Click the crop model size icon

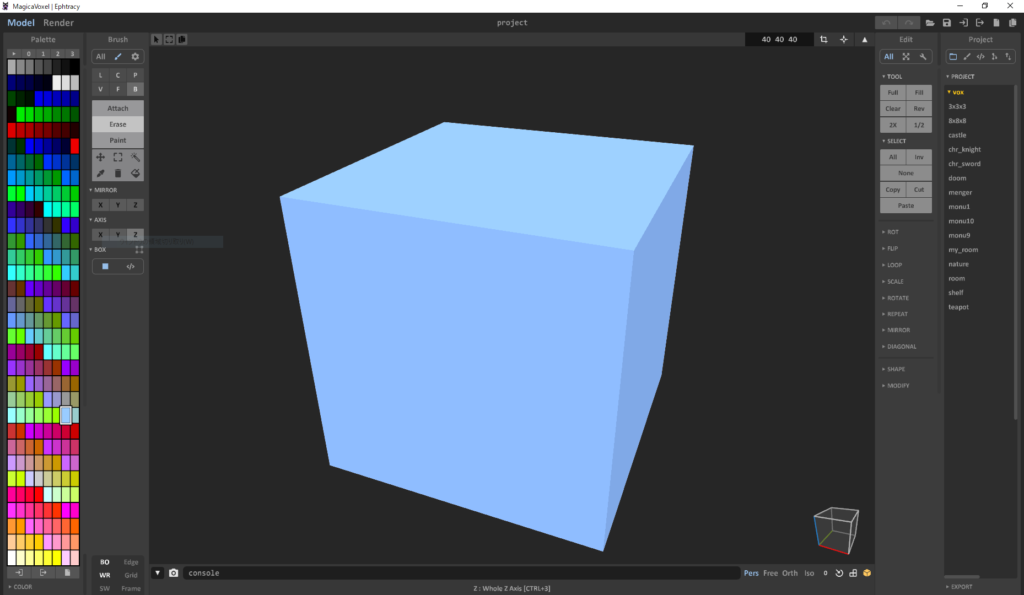pos(824,39)
